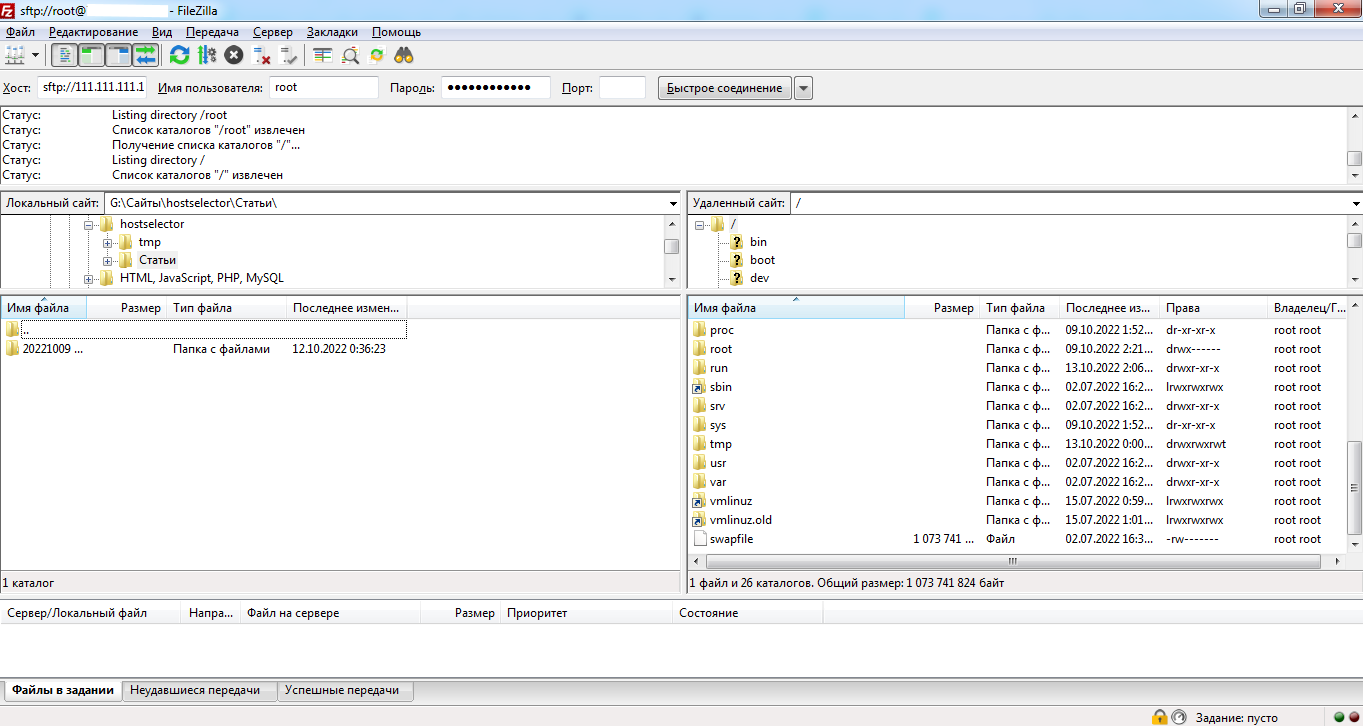The height and width of the screenshot is (726, 1363).
Task: Toggle the directory comparison icon
Action: click(350, 55)
